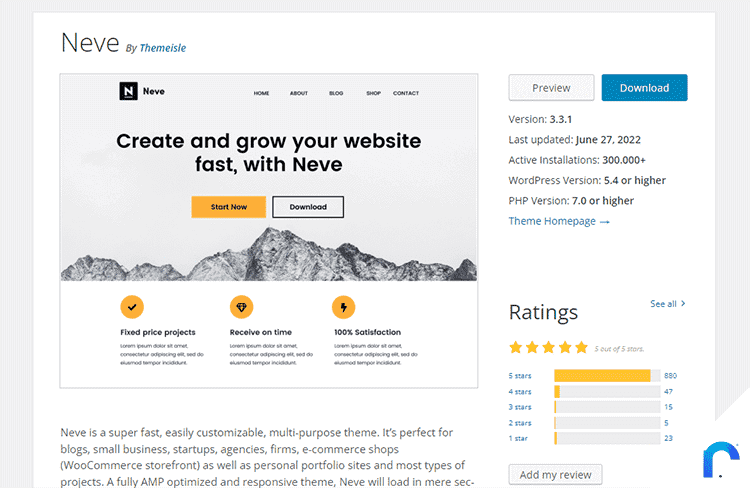
Task: Click the outlined Download button in preview
Action: 308,207
